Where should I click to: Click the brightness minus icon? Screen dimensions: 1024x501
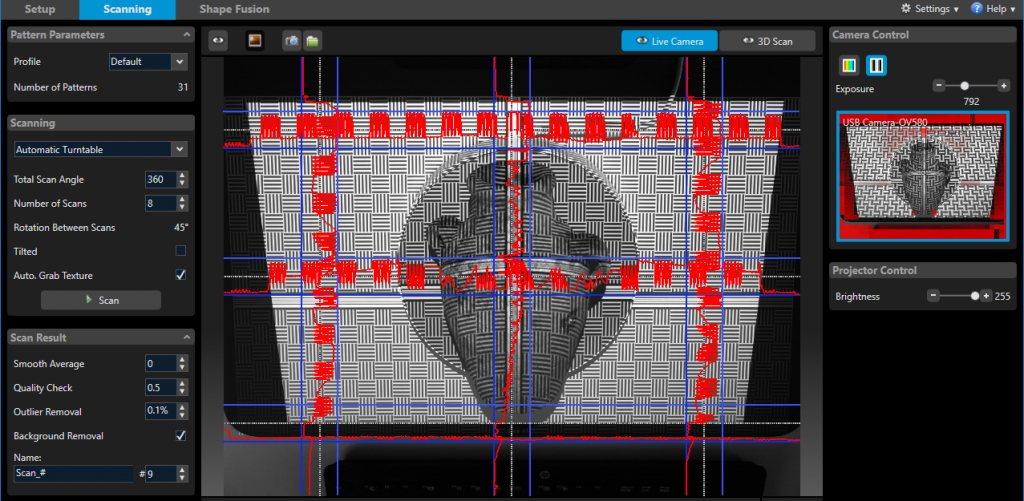coord(933,296)
